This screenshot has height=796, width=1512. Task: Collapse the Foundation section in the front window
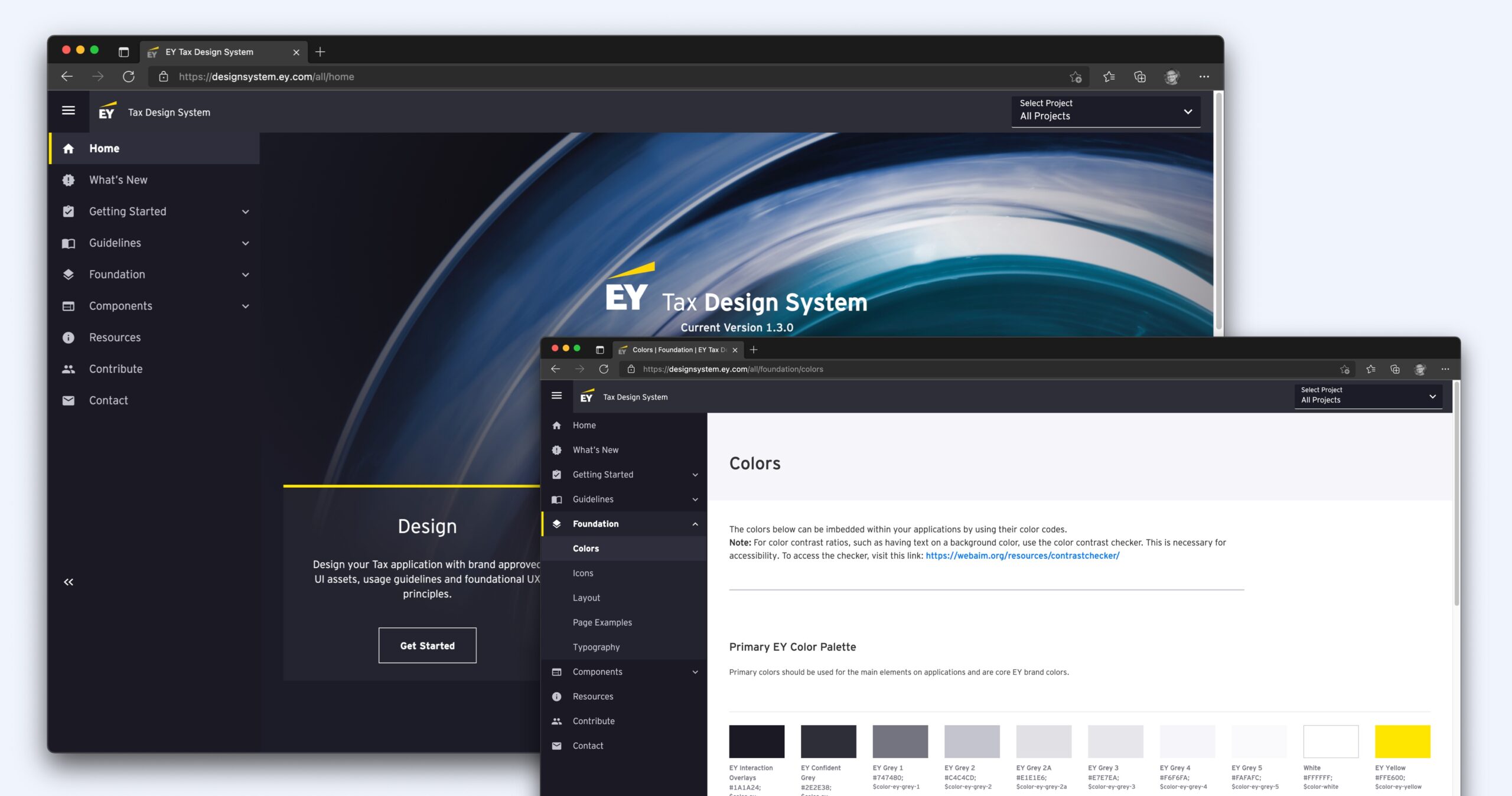click(x=695, y=524)
